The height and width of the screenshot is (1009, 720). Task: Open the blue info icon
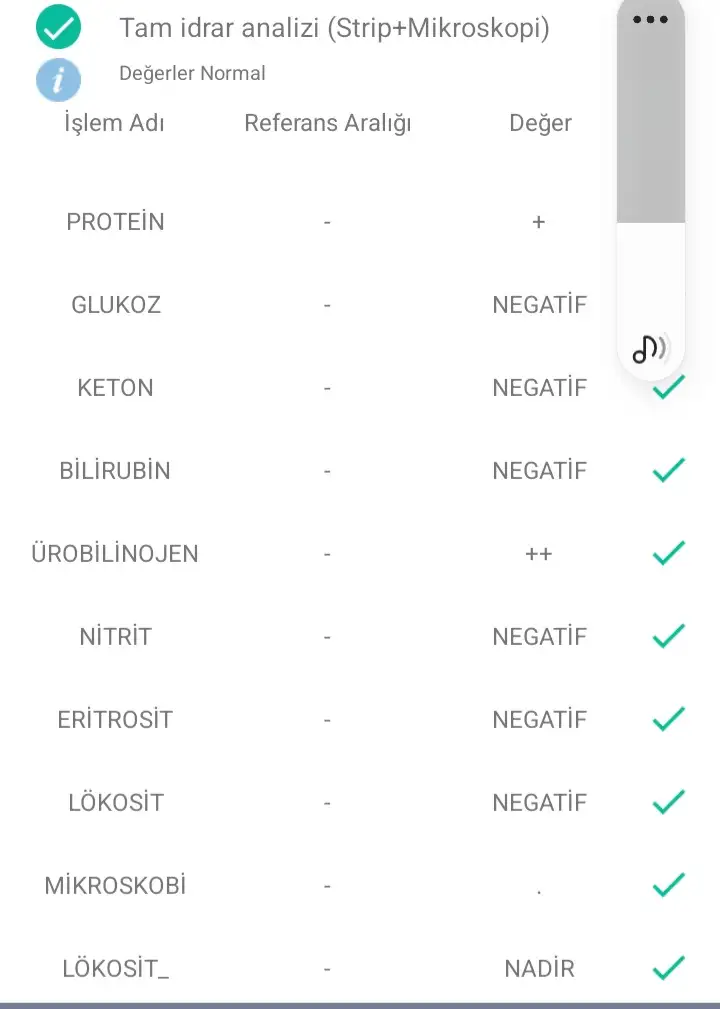[59, 80]
